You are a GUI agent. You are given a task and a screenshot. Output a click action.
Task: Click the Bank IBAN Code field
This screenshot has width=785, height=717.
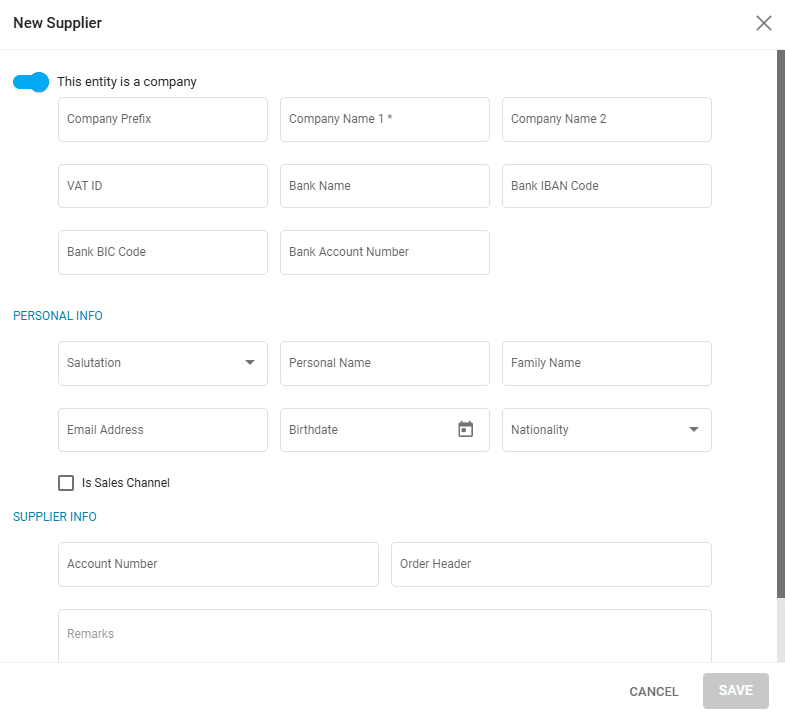(x=606, y=186)
